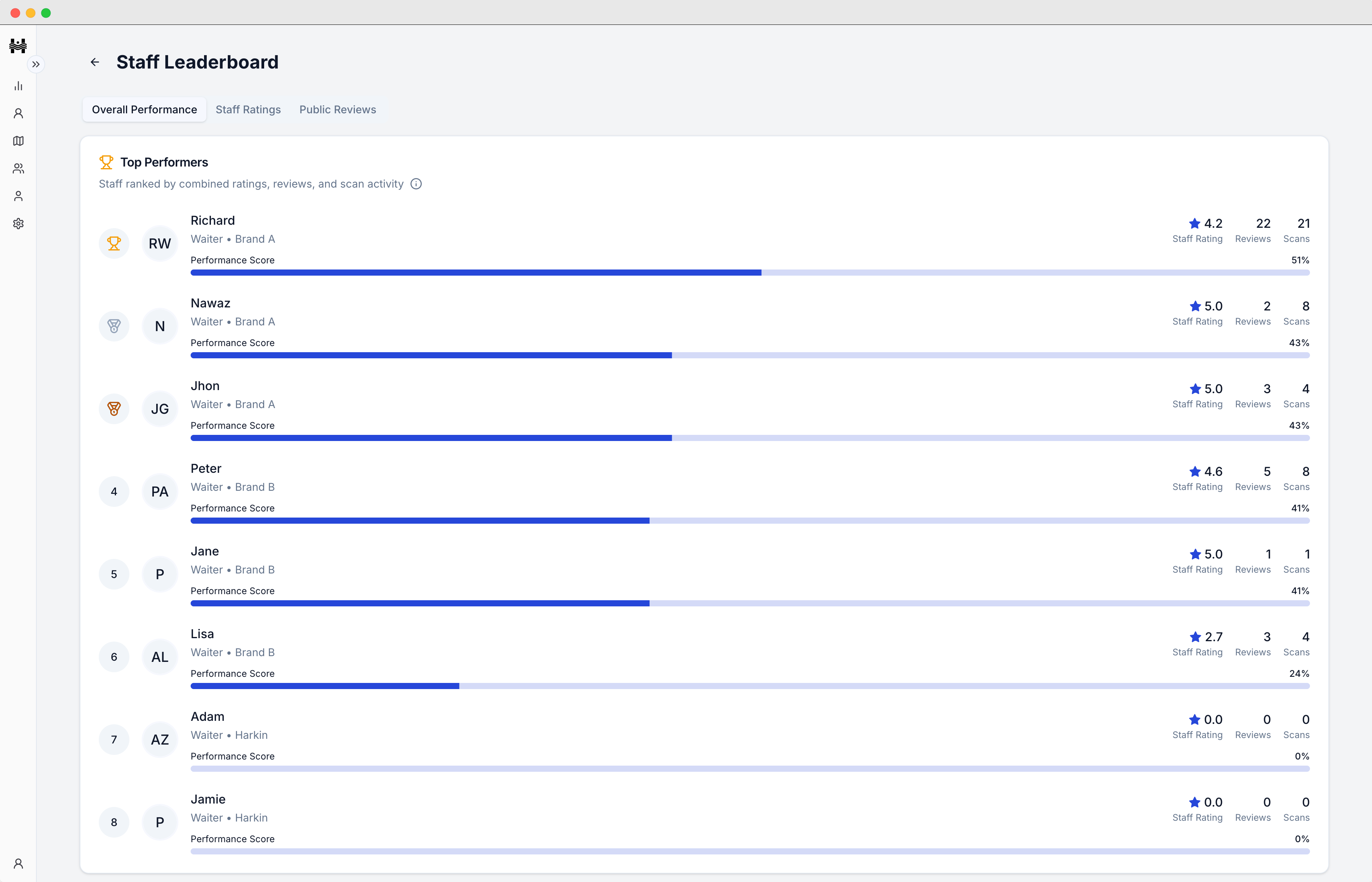Click the back arrow next to Staff Leaderboard
Screen dimensions: 1372x882
point(95,62)
